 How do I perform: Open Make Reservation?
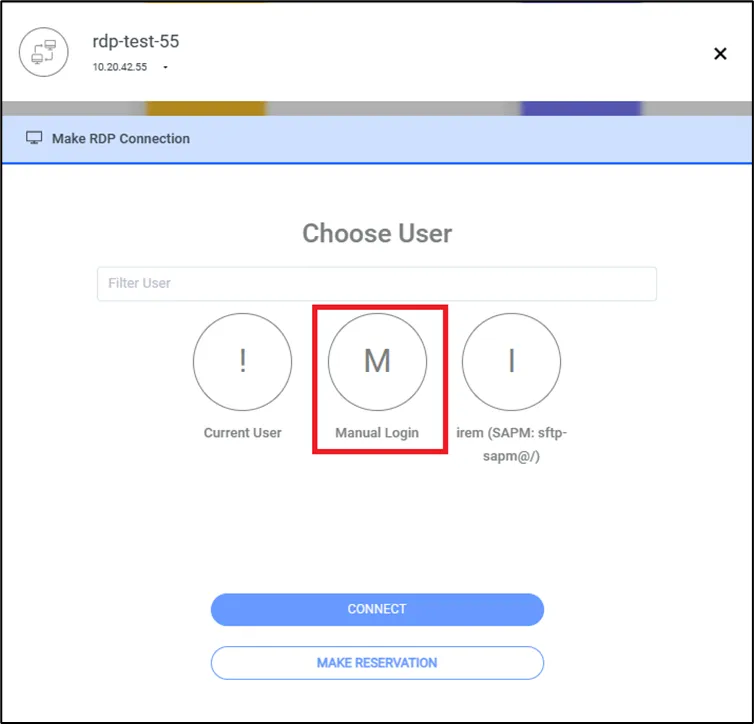click(x=377, y=662)
